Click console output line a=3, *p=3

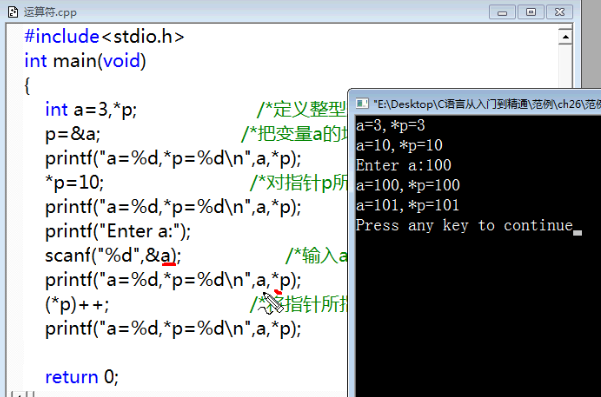click(391, 125)
